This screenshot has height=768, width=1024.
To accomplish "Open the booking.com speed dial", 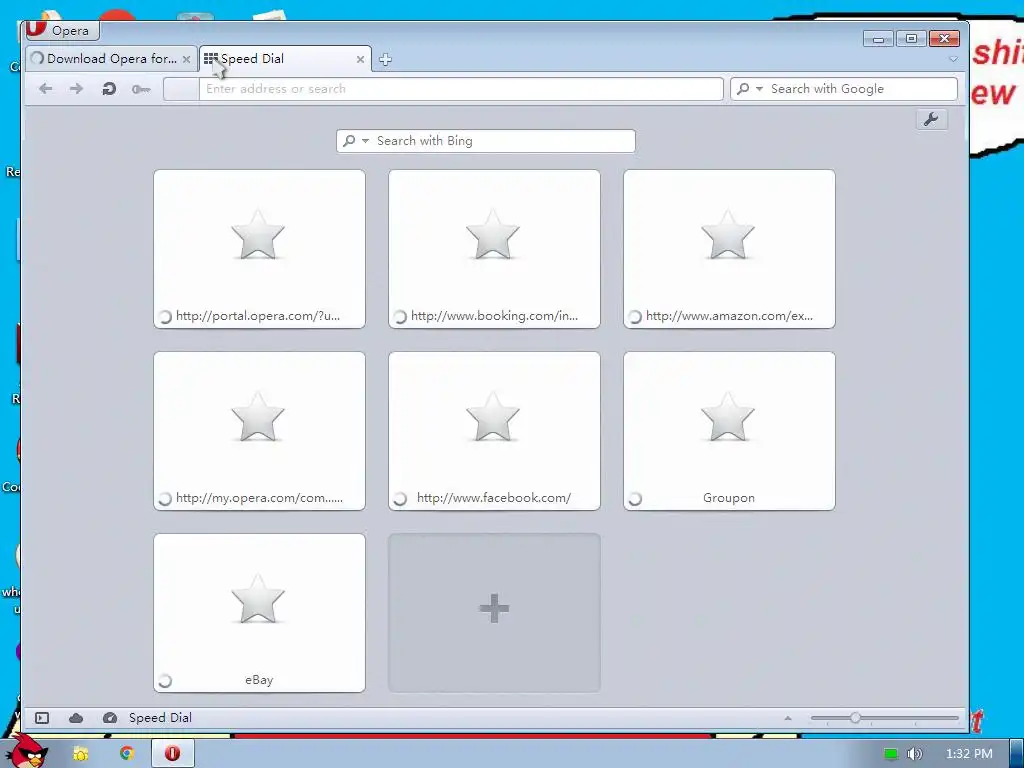I will point(494,249).
